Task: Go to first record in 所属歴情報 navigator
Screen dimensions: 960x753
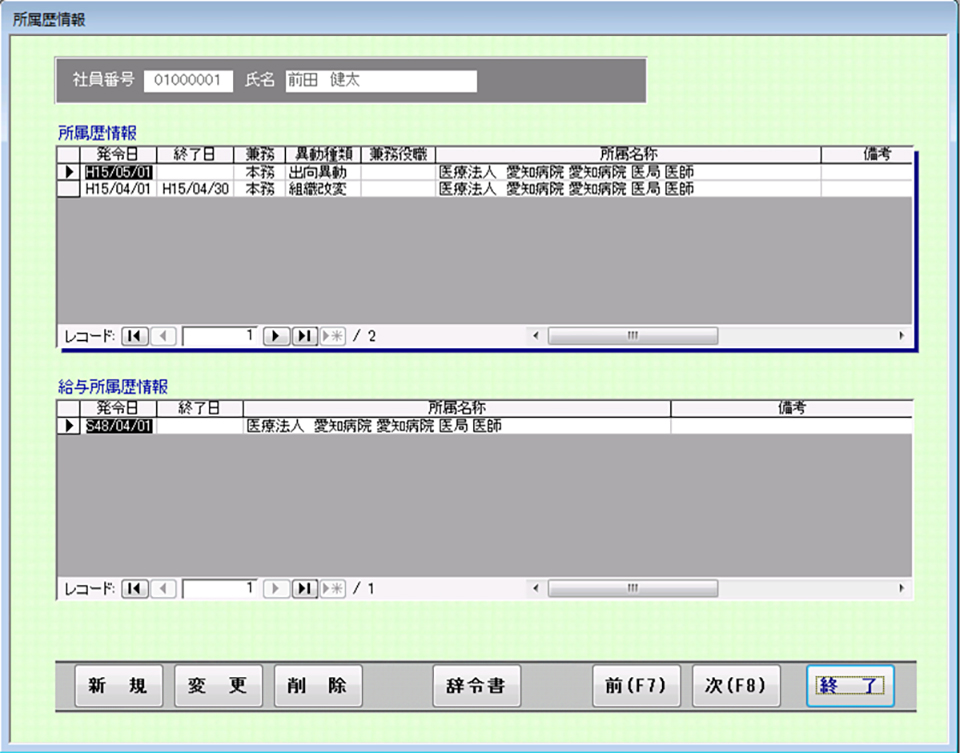Action: 135,336
